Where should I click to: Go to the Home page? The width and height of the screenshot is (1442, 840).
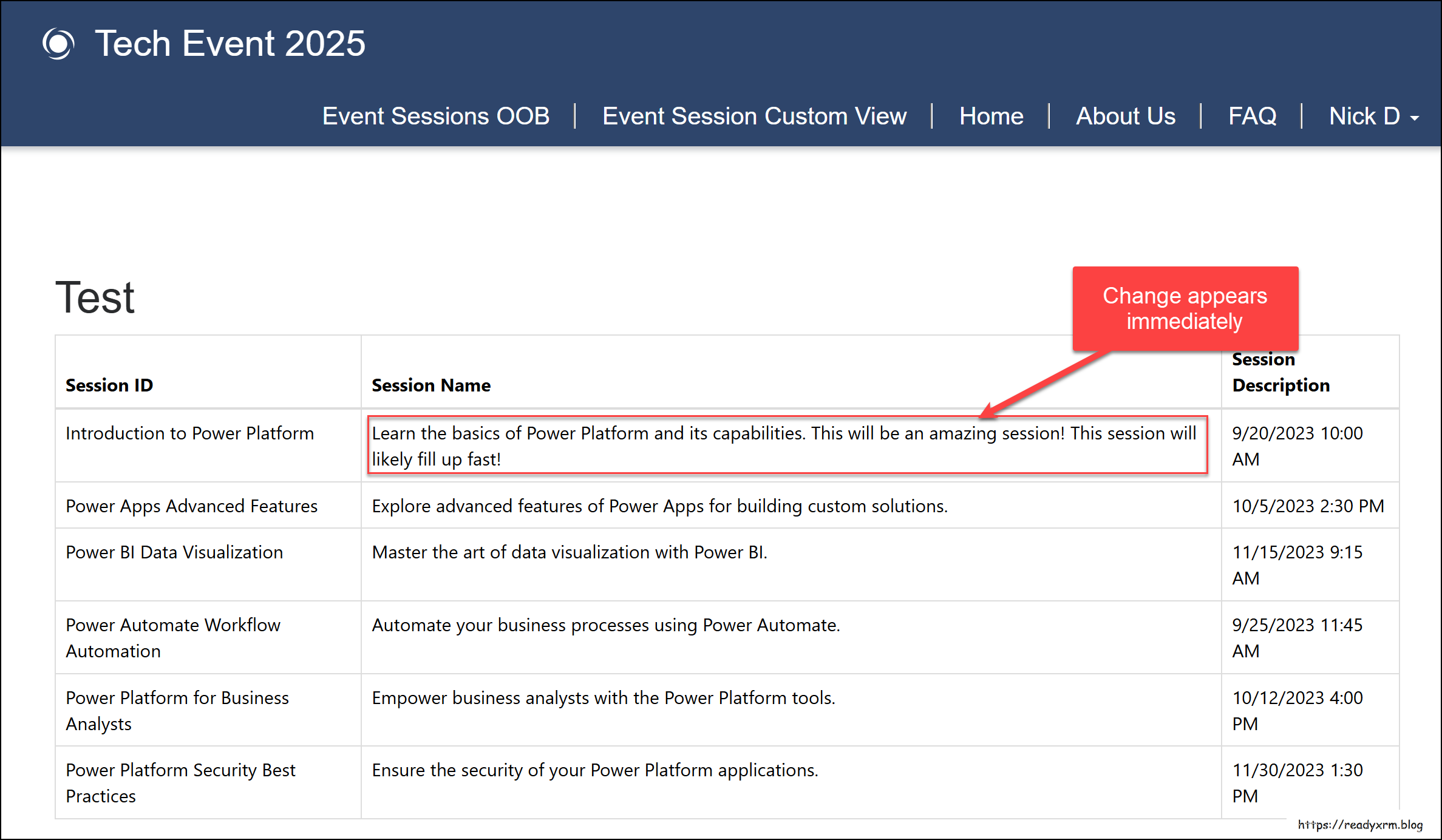(x=991, y=116)
